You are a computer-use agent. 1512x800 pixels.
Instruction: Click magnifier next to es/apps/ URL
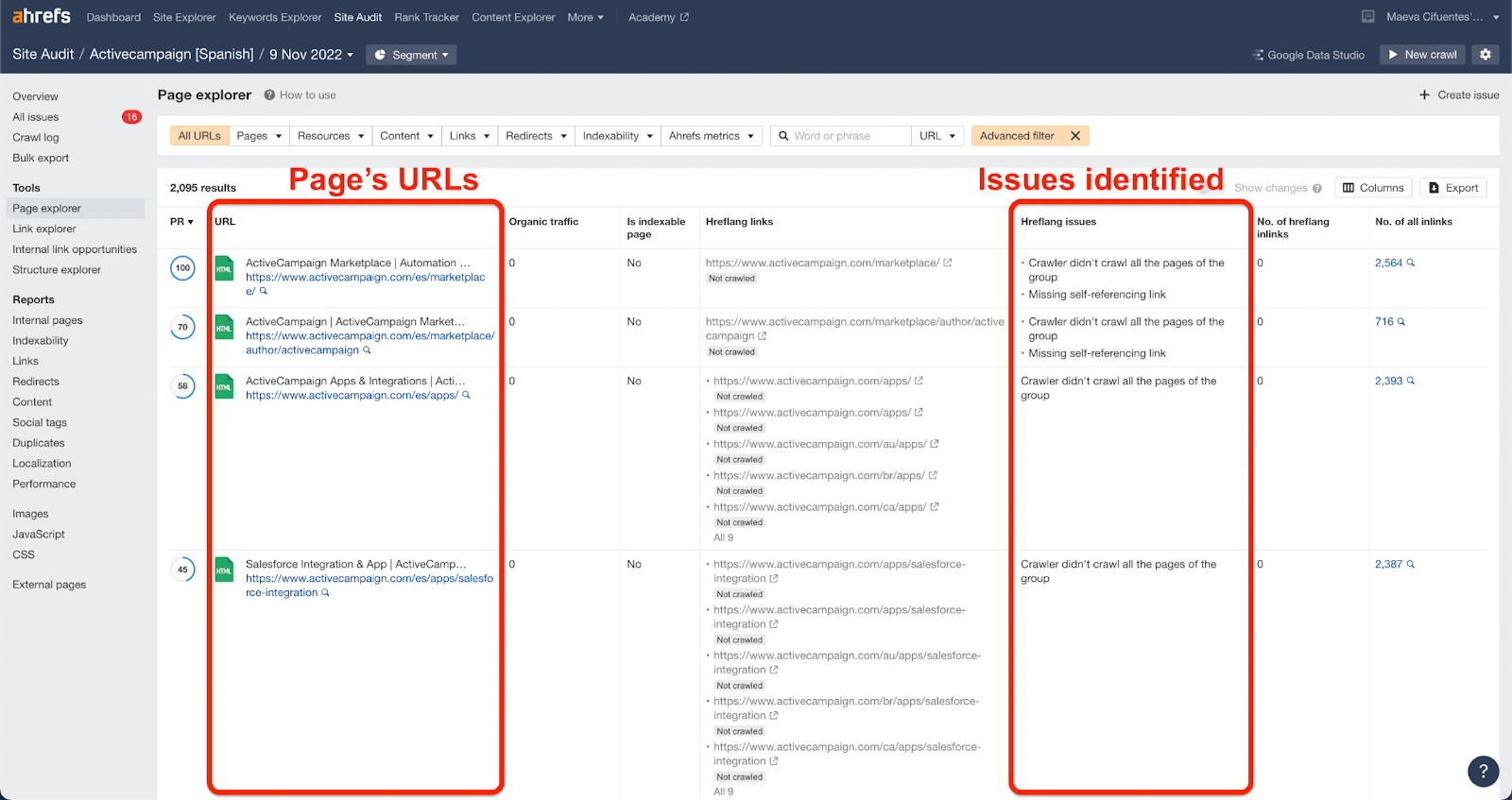click(466, 395)
